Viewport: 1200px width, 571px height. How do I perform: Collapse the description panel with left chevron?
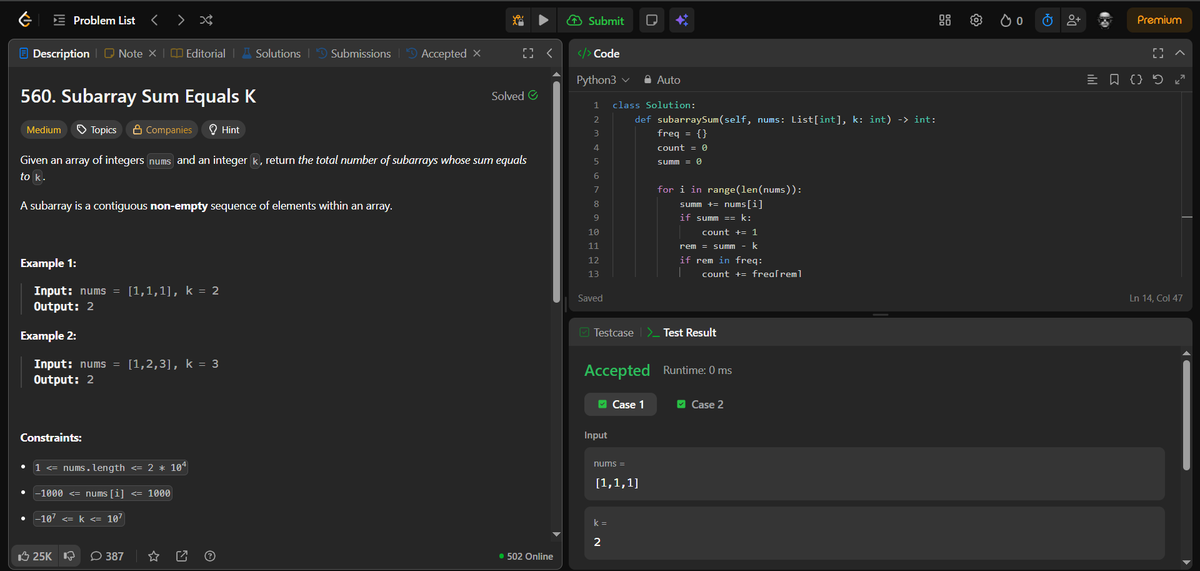(x=549, y=54)
